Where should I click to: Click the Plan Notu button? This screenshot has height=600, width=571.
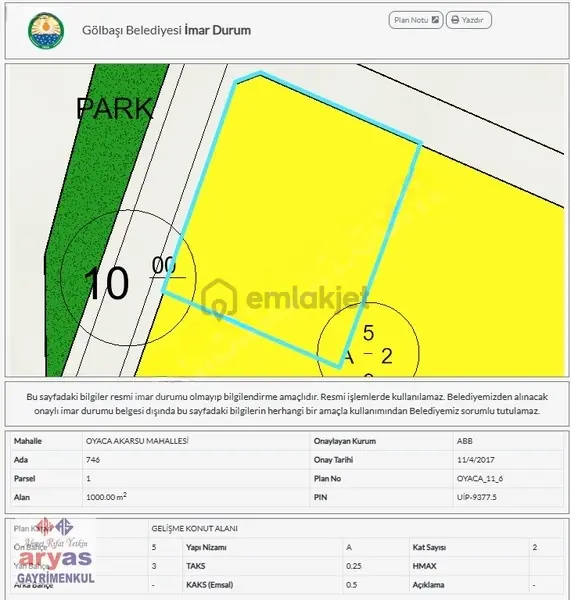coord(416,20)
